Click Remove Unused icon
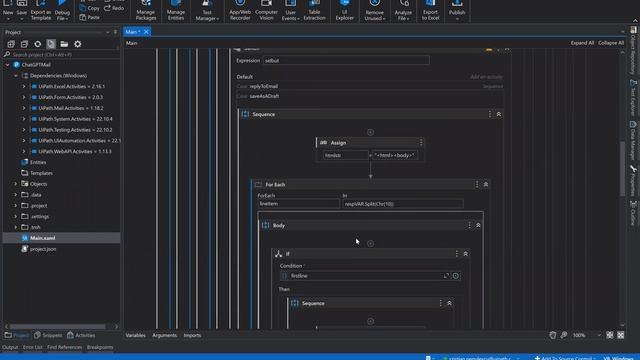The width and height of the screenshot is (640, 360). point(374,11)
